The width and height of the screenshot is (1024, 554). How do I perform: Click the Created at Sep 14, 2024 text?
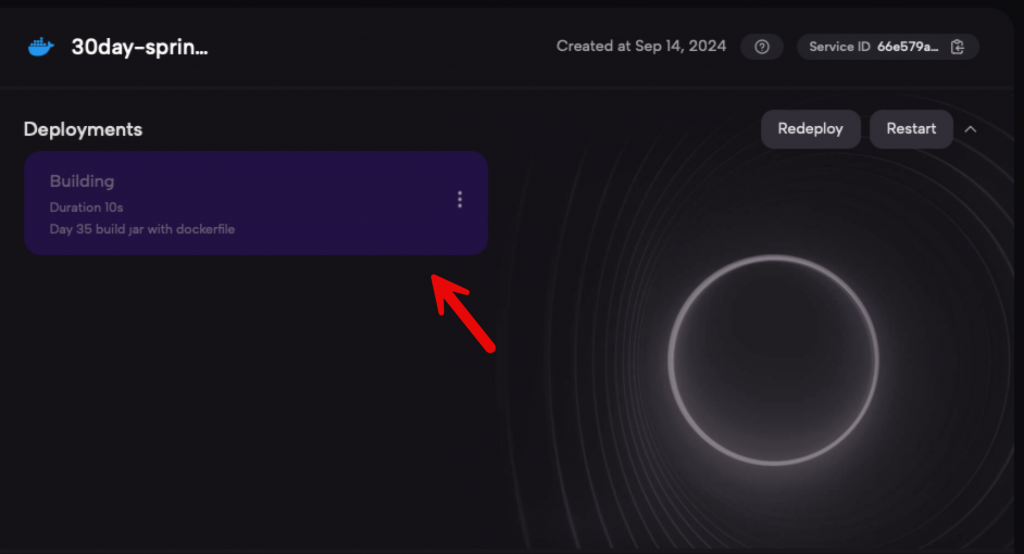[x=641, y=46]
